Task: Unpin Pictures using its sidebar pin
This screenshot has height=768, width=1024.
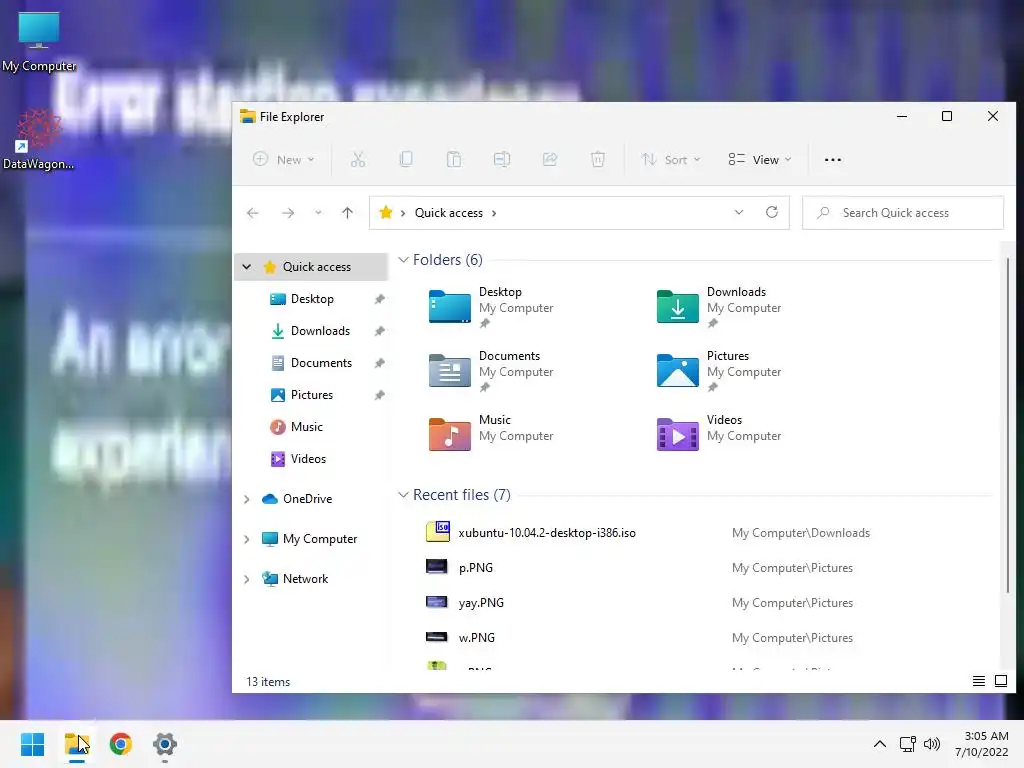Action: point(379,395)
